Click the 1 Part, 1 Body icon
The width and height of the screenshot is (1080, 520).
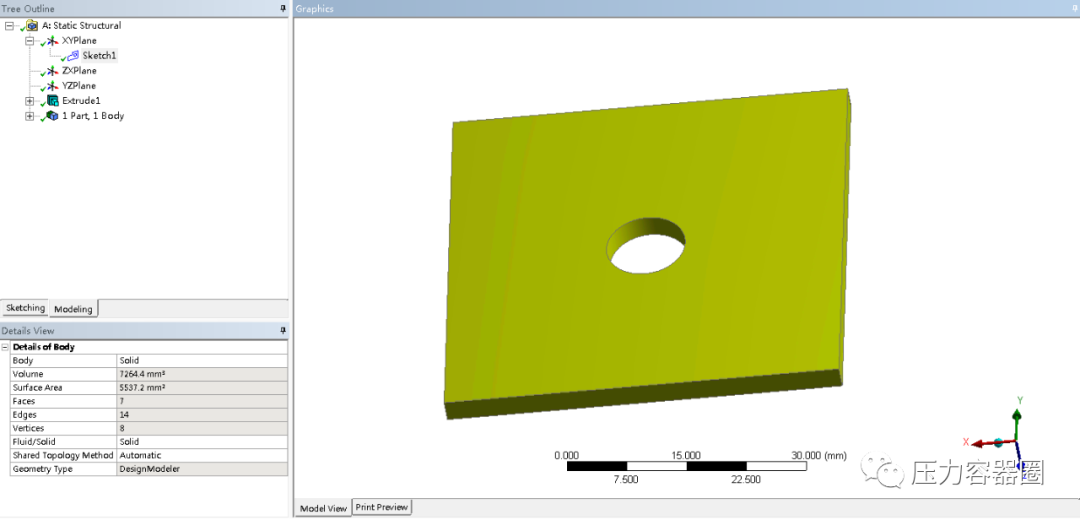pos(52,116)
